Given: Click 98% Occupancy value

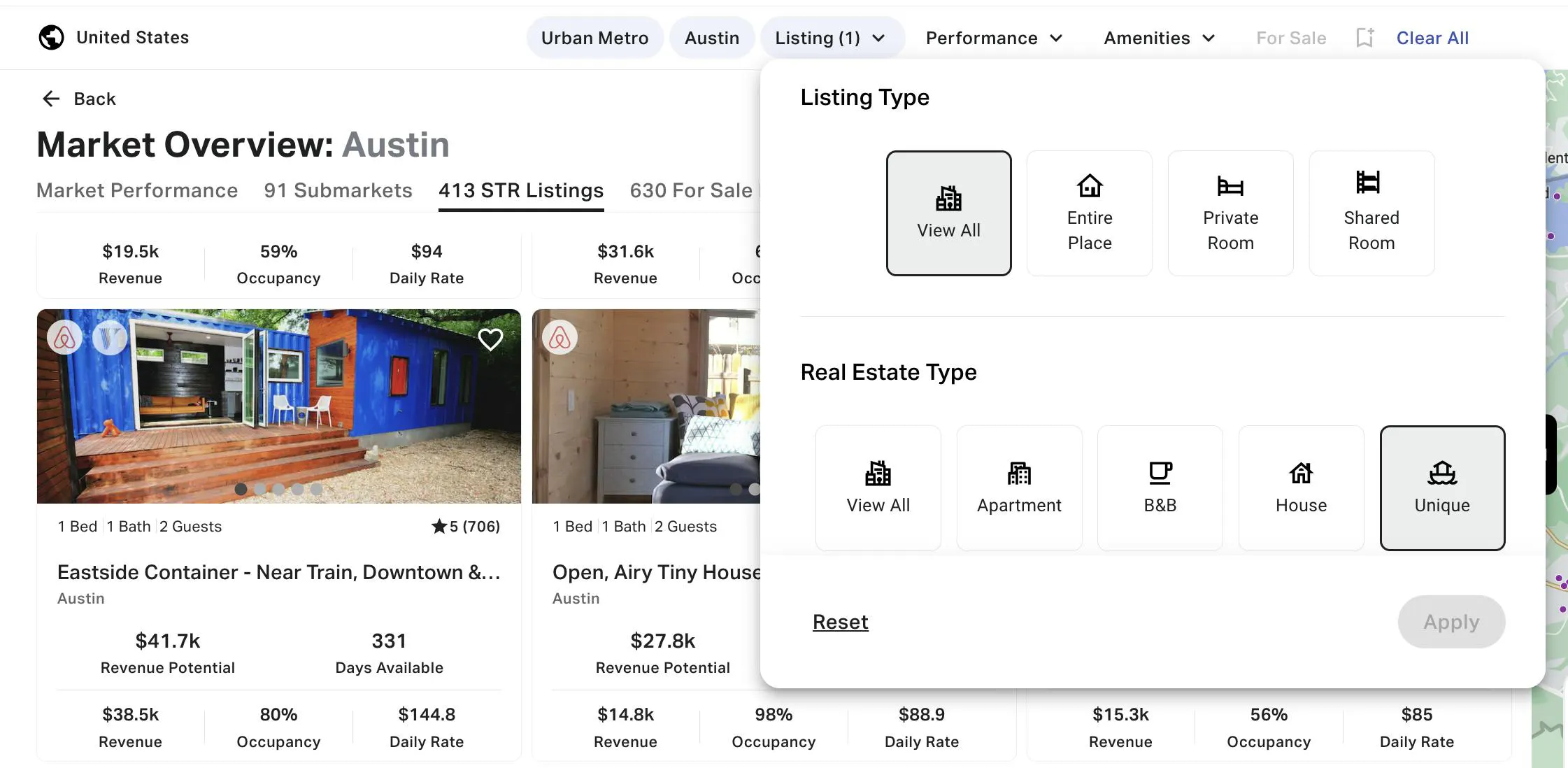Looking at the screenshot, I should click(774, 714).
